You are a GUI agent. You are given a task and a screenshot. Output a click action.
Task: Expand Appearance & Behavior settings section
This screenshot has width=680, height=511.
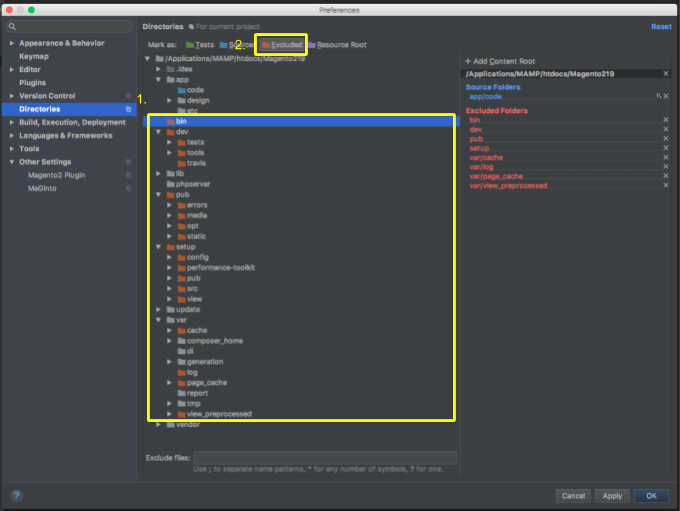pyautogui.click(x=12, y=43)
